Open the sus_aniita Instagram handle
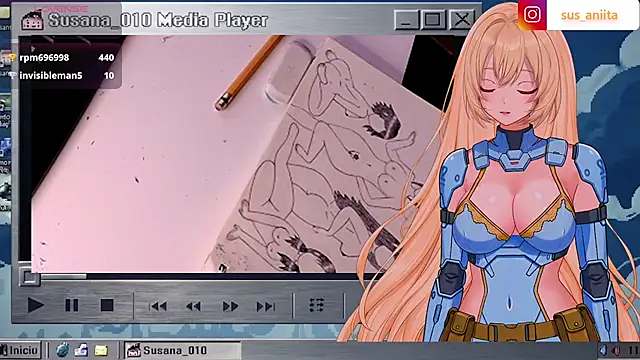Screen dimensions: 640x360 589,16
